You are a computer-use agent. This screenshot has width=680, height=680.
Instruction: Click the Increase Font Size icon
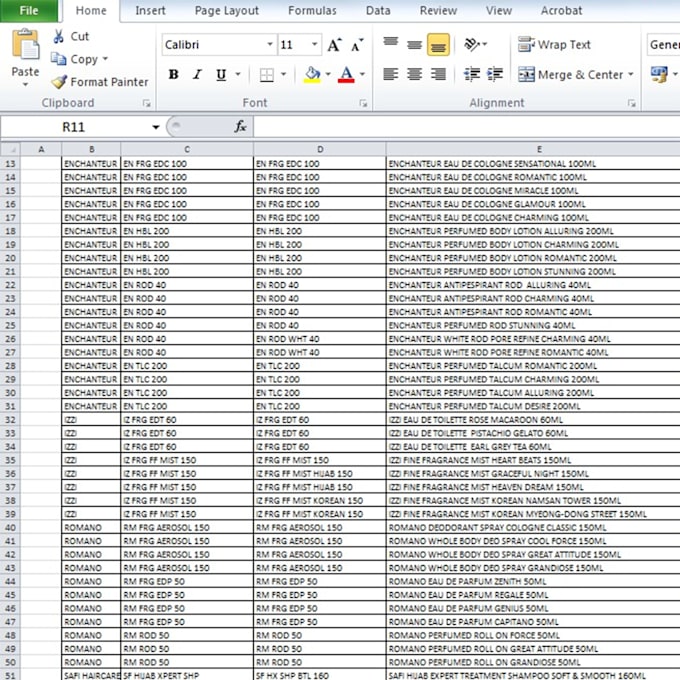point(334,45)
